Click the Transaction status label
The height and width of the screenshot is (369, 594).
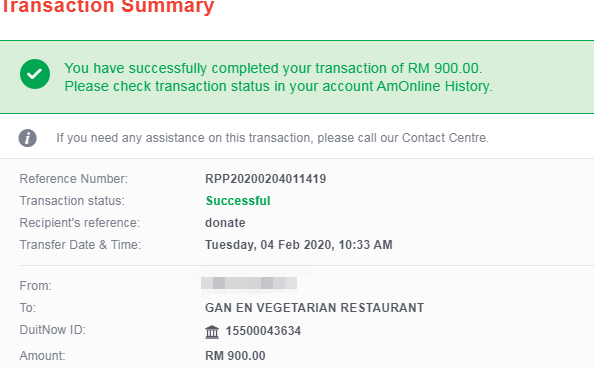click(x=72, y=201)
